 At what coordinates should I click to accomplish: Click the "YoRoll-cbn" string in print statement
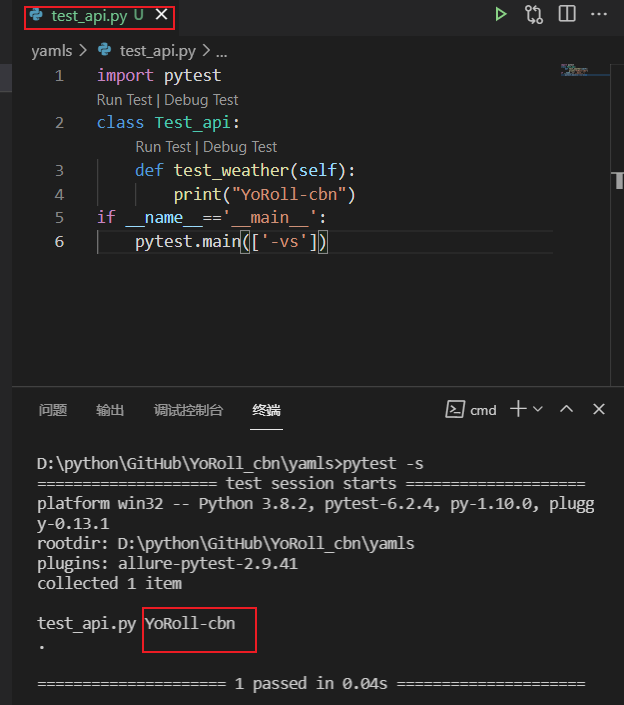289,194
